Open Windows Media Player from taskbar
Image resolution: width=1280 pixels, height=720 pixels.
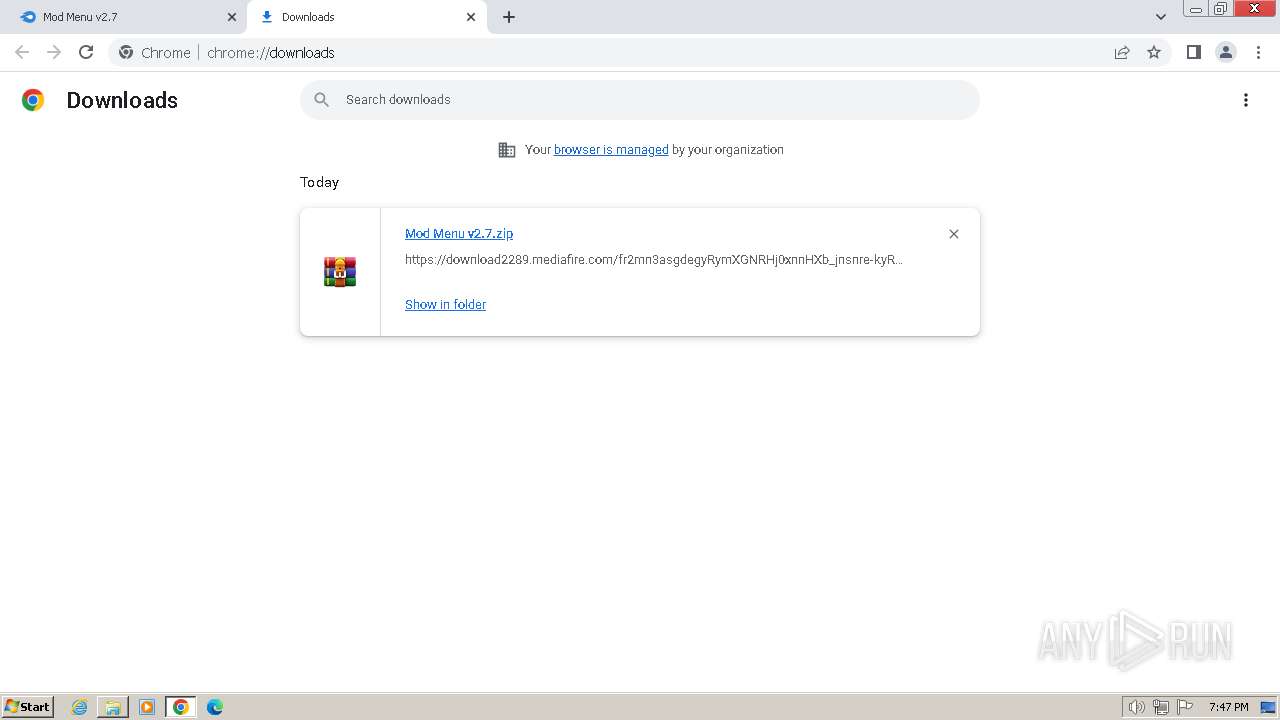click(147, 707)
